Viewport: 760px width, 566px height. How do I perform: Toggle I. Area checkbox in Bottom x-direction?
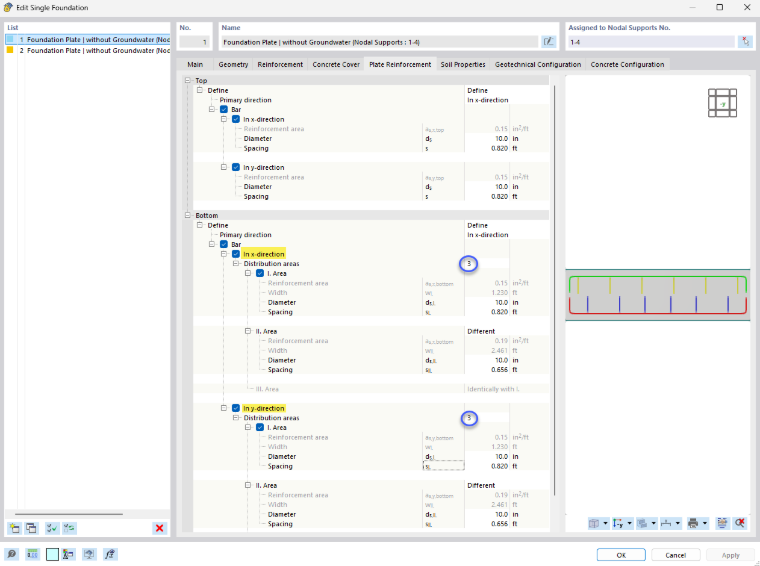point(260,273)
